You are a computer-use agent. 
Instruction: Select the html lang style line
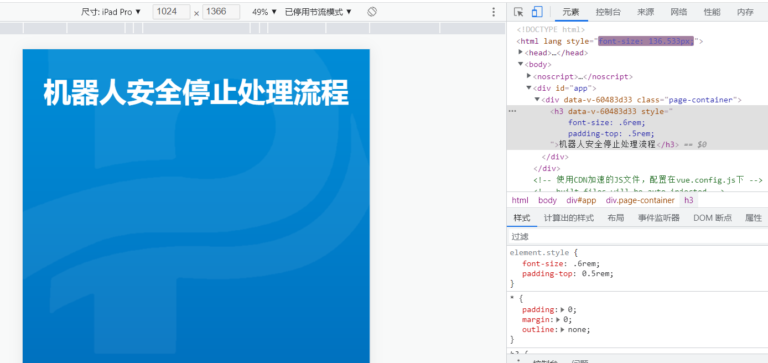click(610, 41)
